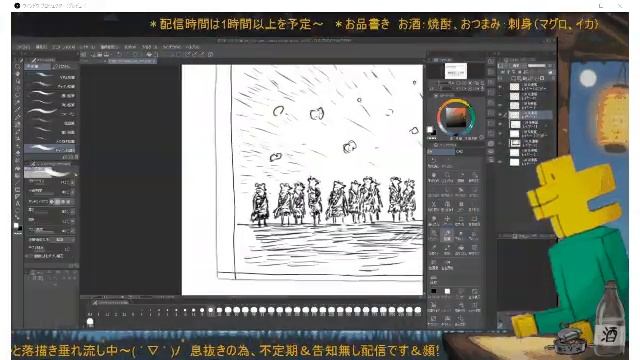Choose the highlighted brush preset in sub tool list

[x=51, y=149]
